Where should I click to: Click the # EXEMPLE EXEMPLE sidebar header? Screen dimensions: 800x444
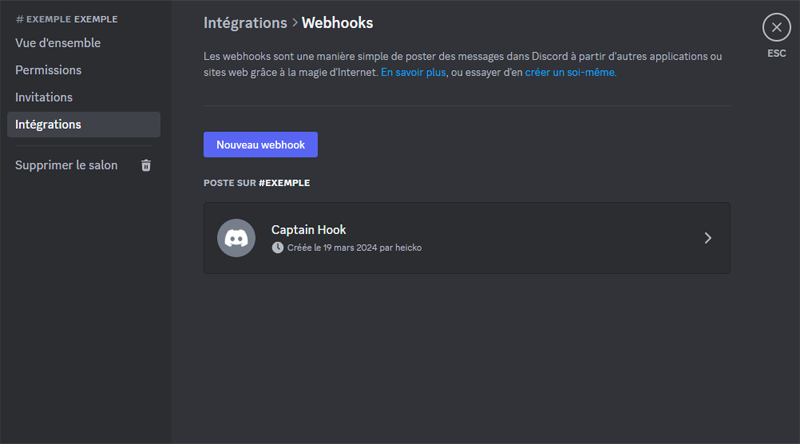point(66,19)
